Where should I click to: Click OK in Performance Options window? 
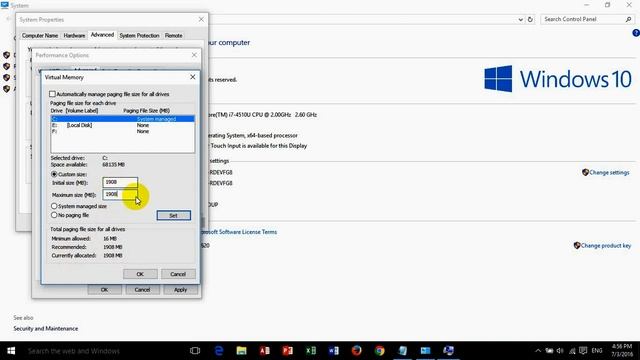pos(104,290)
